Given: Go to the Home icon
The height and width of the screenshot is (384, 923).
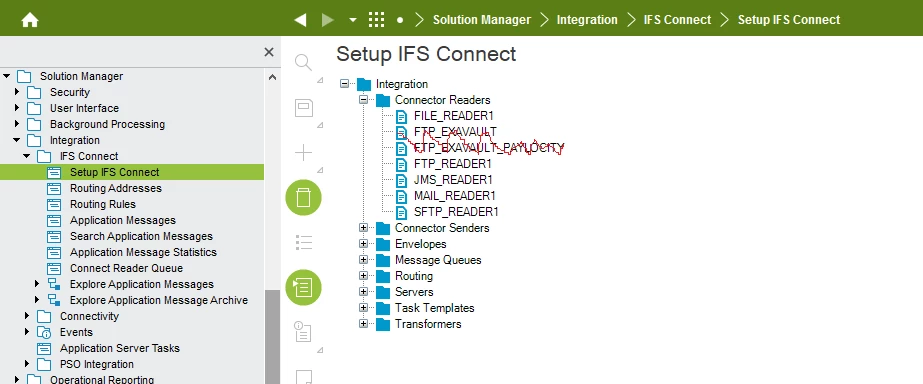Looking at the screenshot, I should tap(29, 20).
